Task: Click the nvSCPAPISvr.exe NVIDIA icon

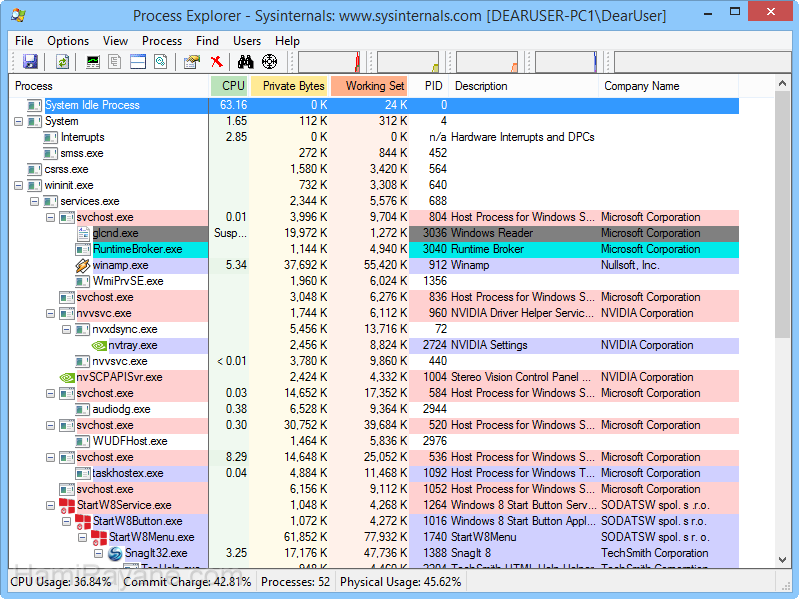Action: coord(67,377)
